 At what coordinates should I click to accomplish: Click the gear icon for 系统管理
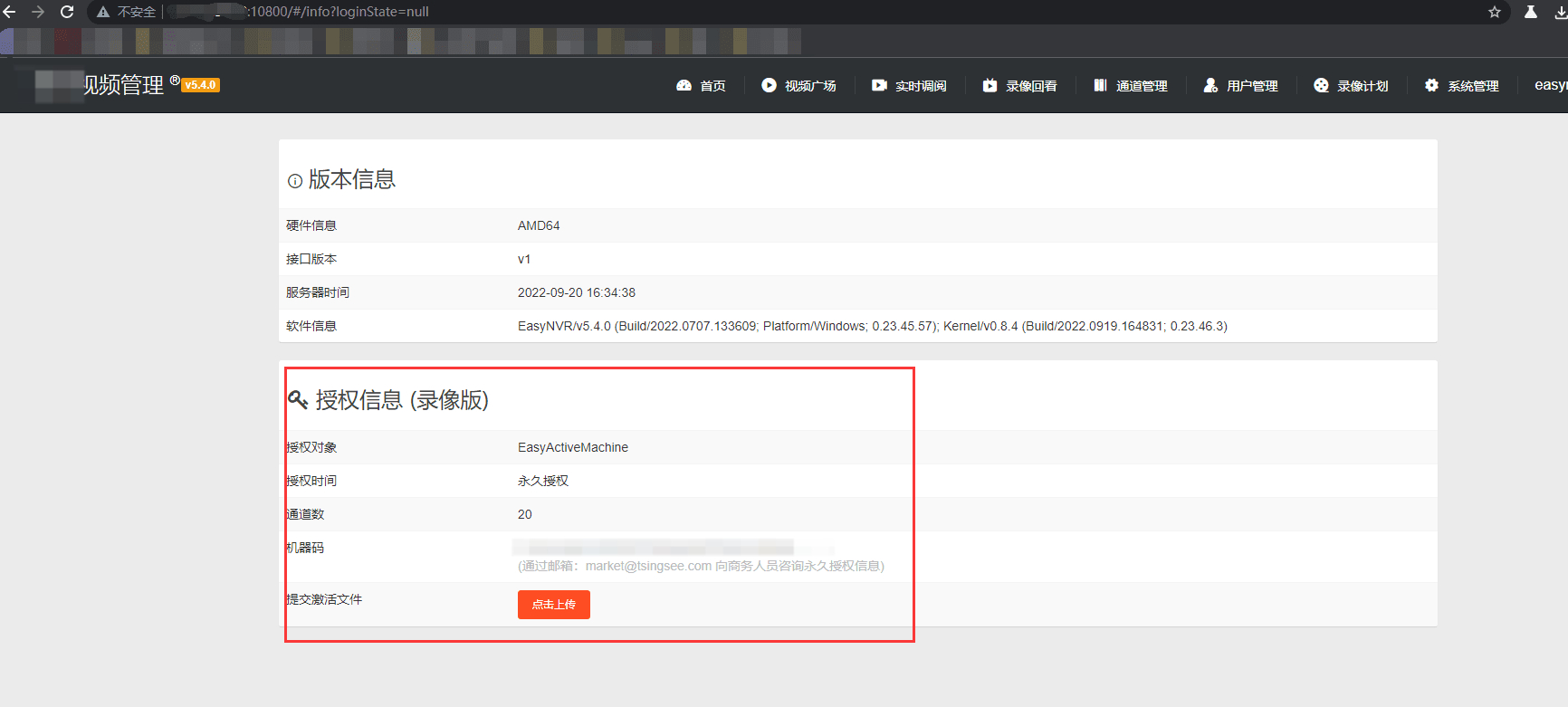pyautogui.click(x=1431, y=85)
